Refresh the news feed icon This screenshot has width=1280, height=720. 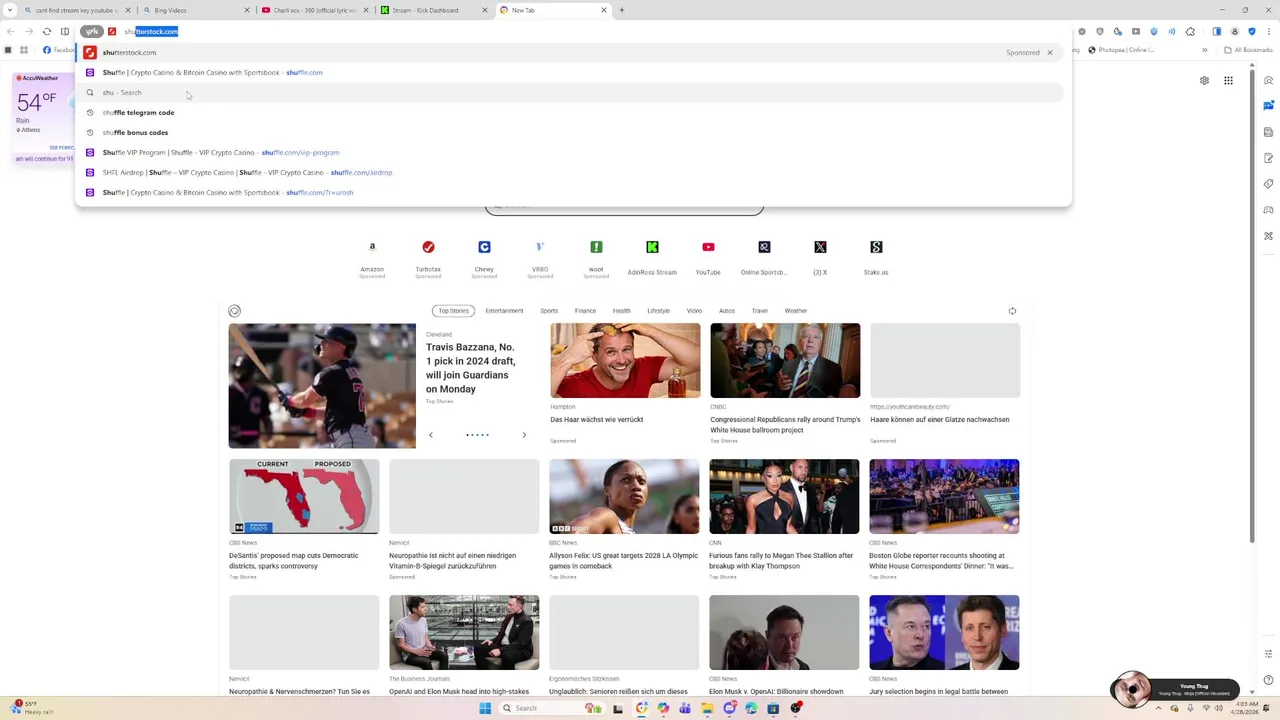[1012, 311]
